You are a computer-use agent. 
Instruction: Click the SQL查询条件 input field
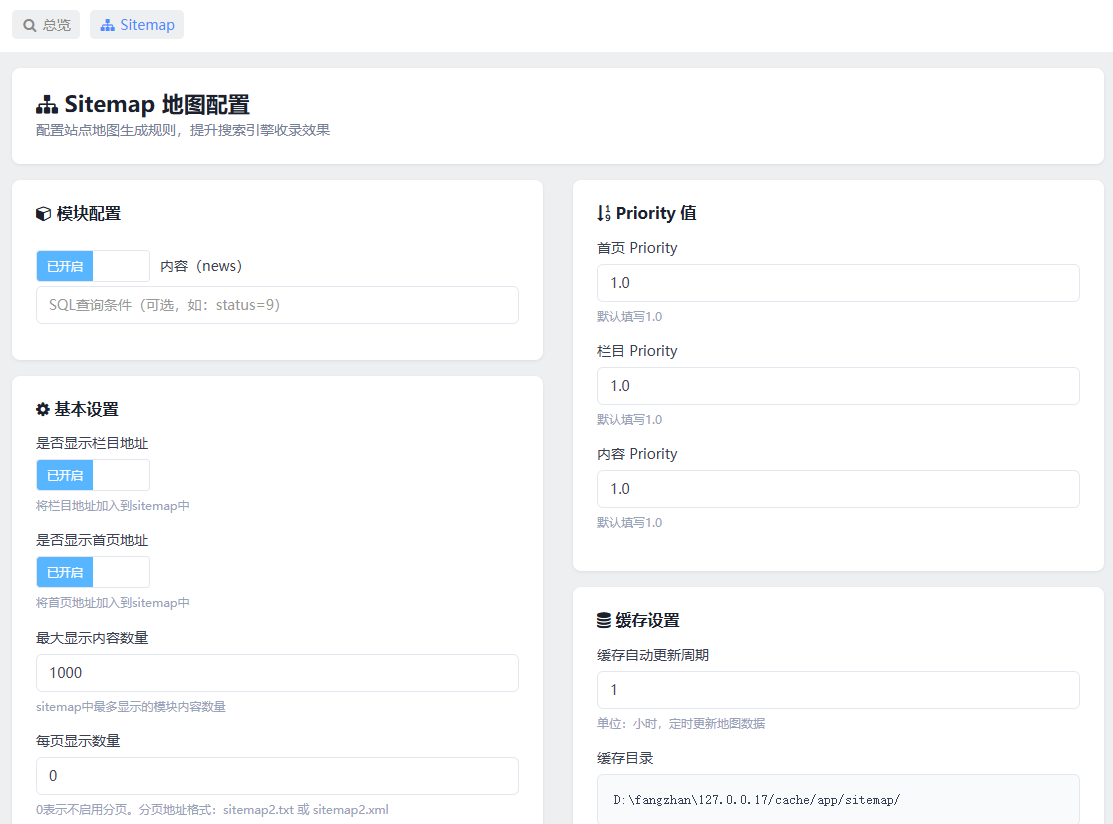click(278, 305)
